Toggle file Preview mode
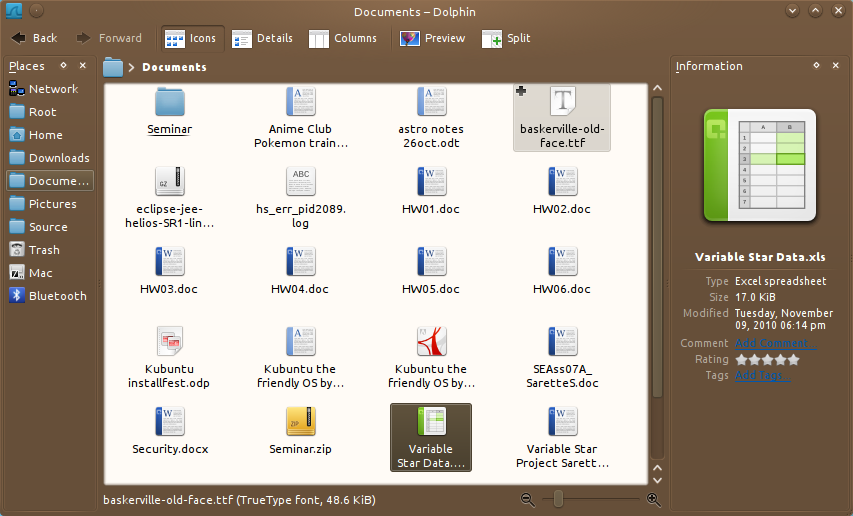The image size is (853, 516). 432,39
